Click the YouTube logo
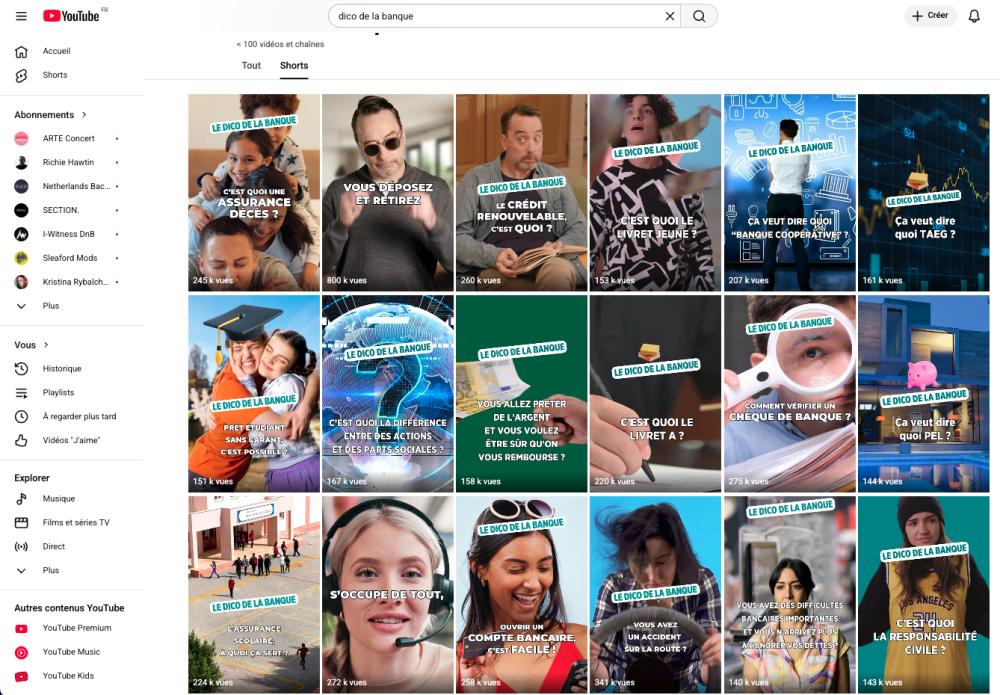 click(72, 16)
